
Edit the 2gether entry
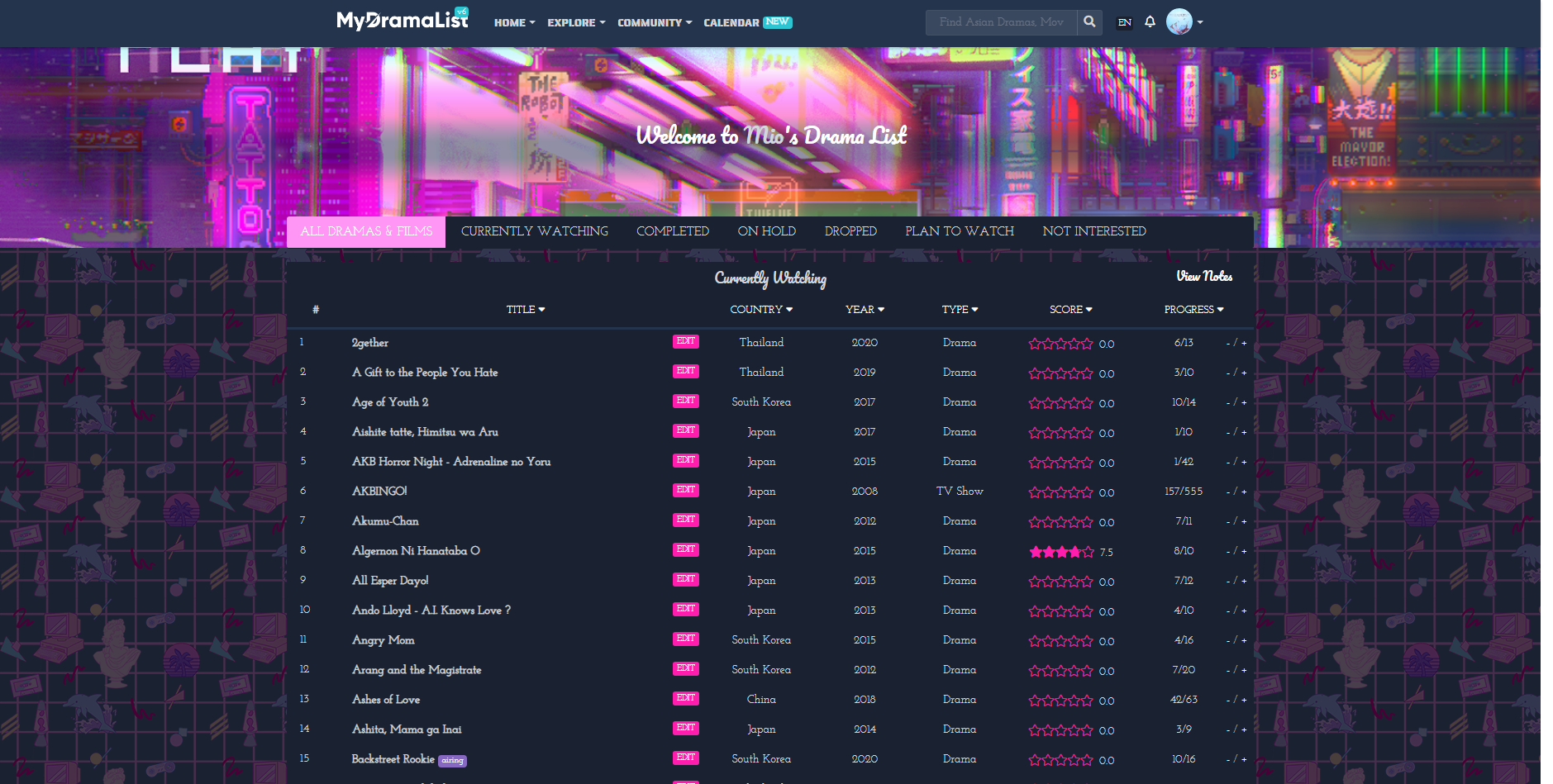685,341
